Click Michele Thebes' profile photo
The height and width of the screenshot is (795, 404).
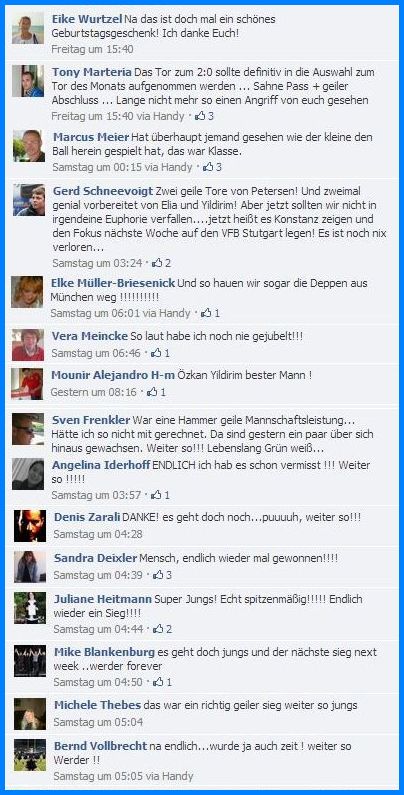tap(30, 714)
